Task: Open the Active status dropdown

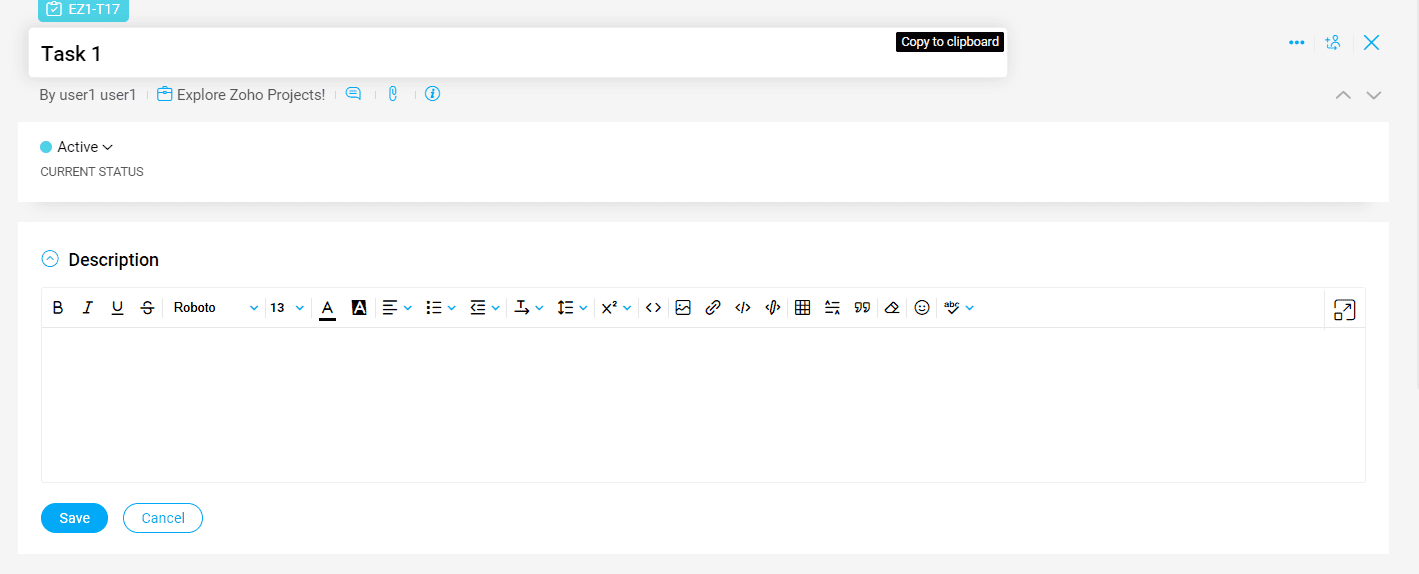Action: click(77, 147)
